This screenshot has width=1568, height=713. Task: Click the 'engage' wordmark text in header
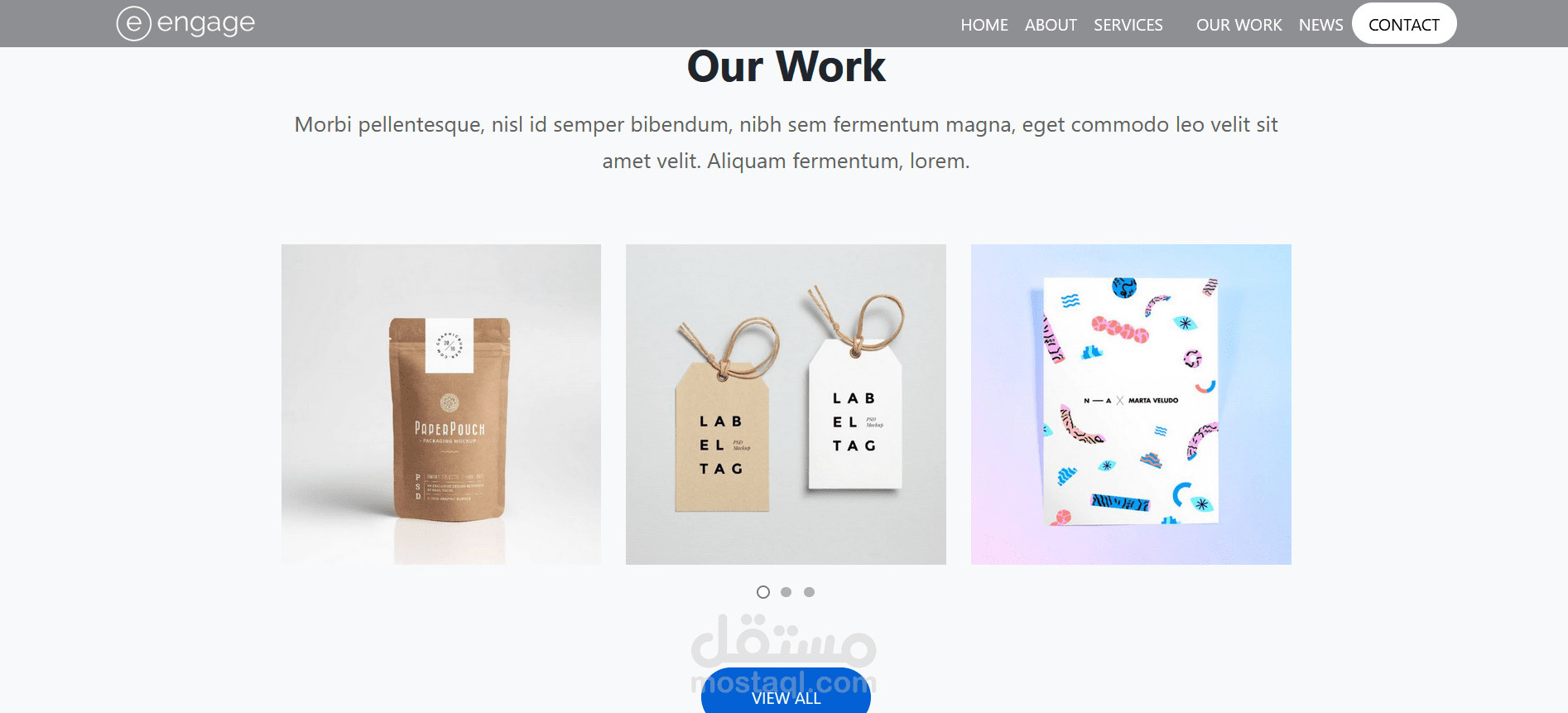coord(206,23)
